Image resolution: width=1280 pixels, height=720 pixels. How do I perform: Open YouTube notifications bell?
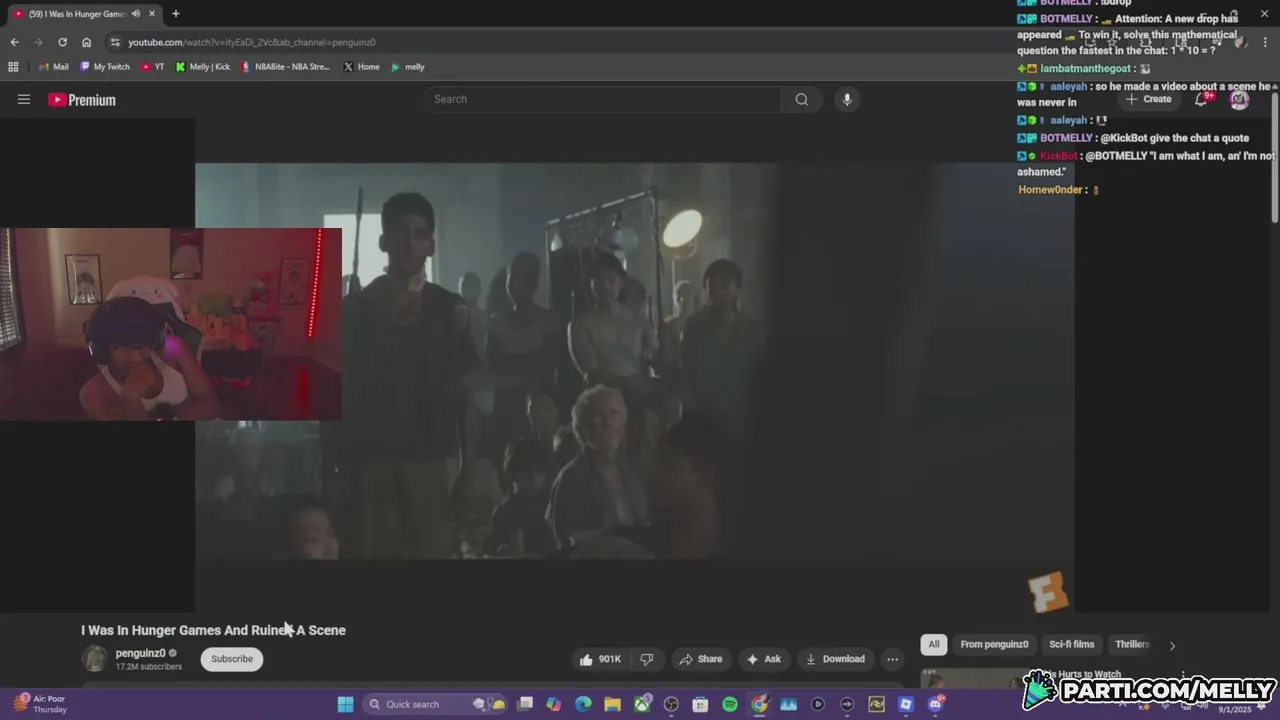coord(1201,99)
